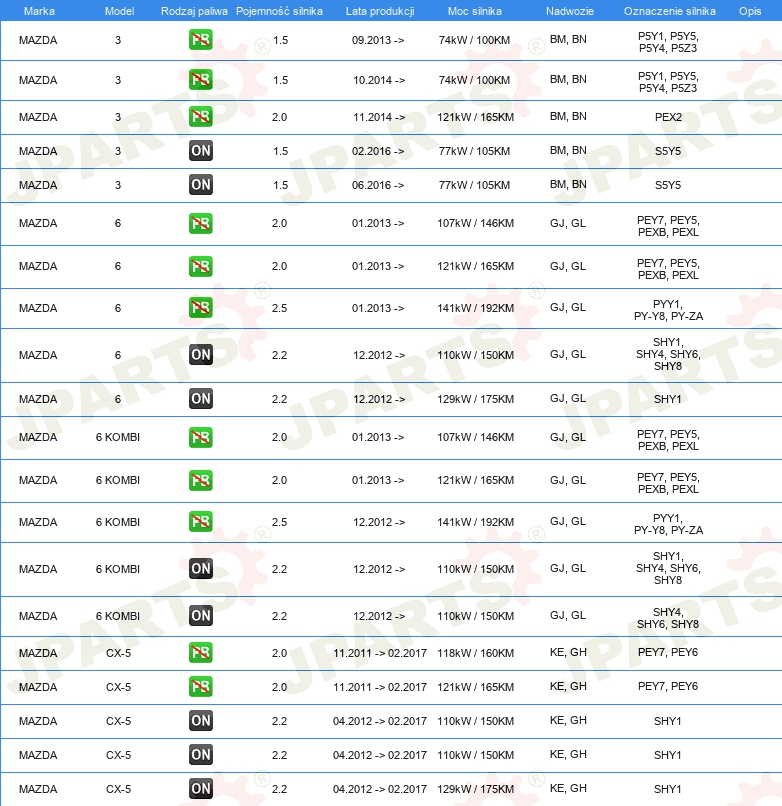Select the PB icon in the CX-5 118kW/160KM row

click(201, 653)
